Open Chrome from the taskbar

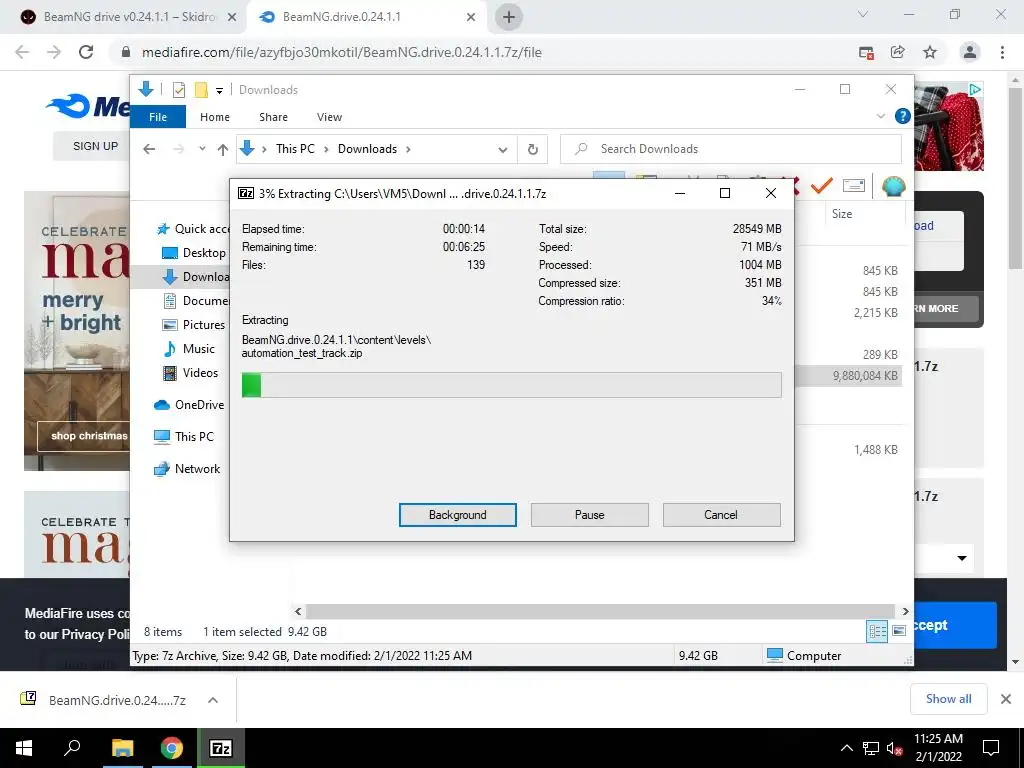tap(172, 748)
